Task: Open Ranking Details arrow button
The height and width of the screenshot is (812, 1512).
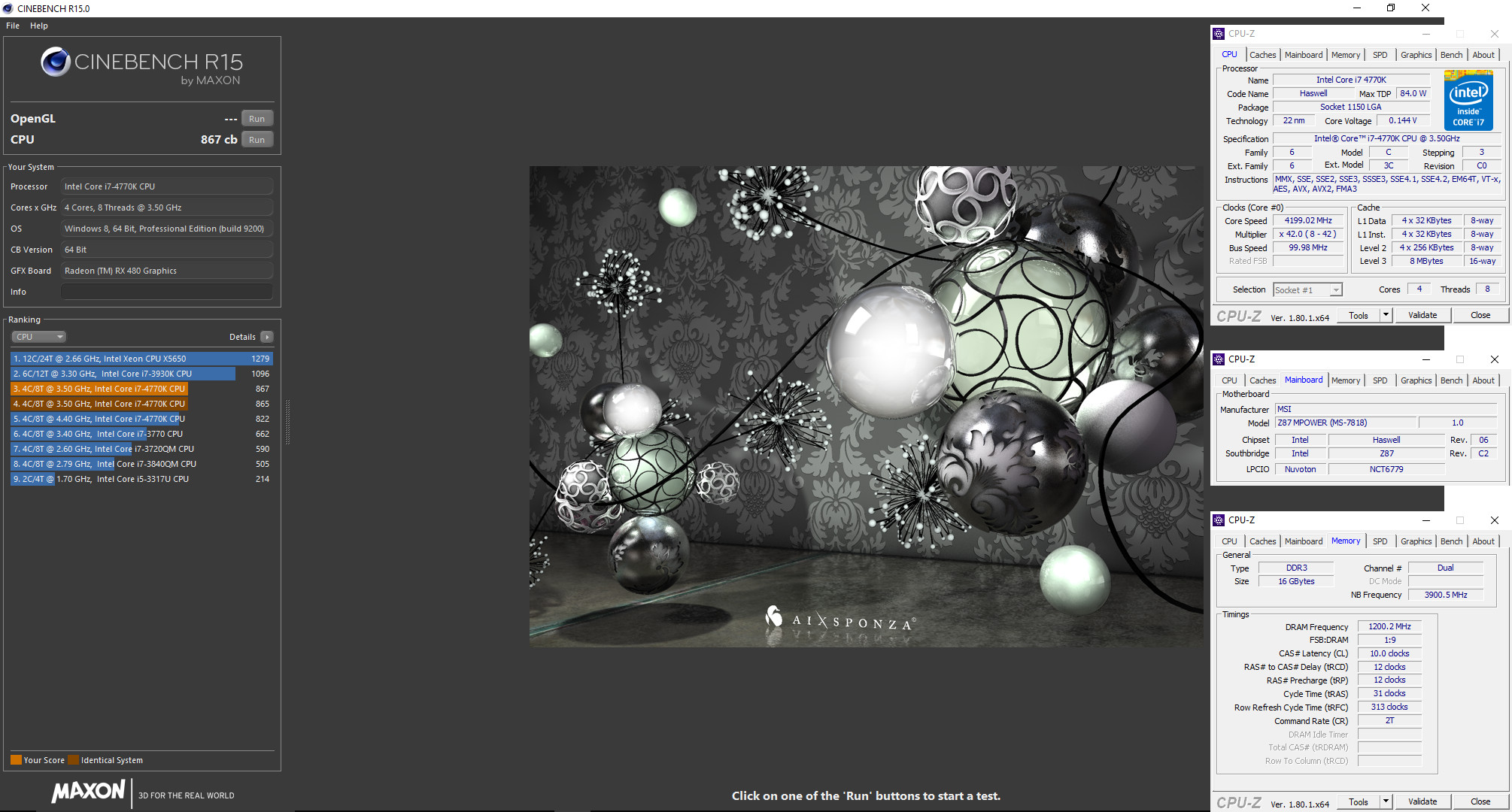Action: pos(267,337)
